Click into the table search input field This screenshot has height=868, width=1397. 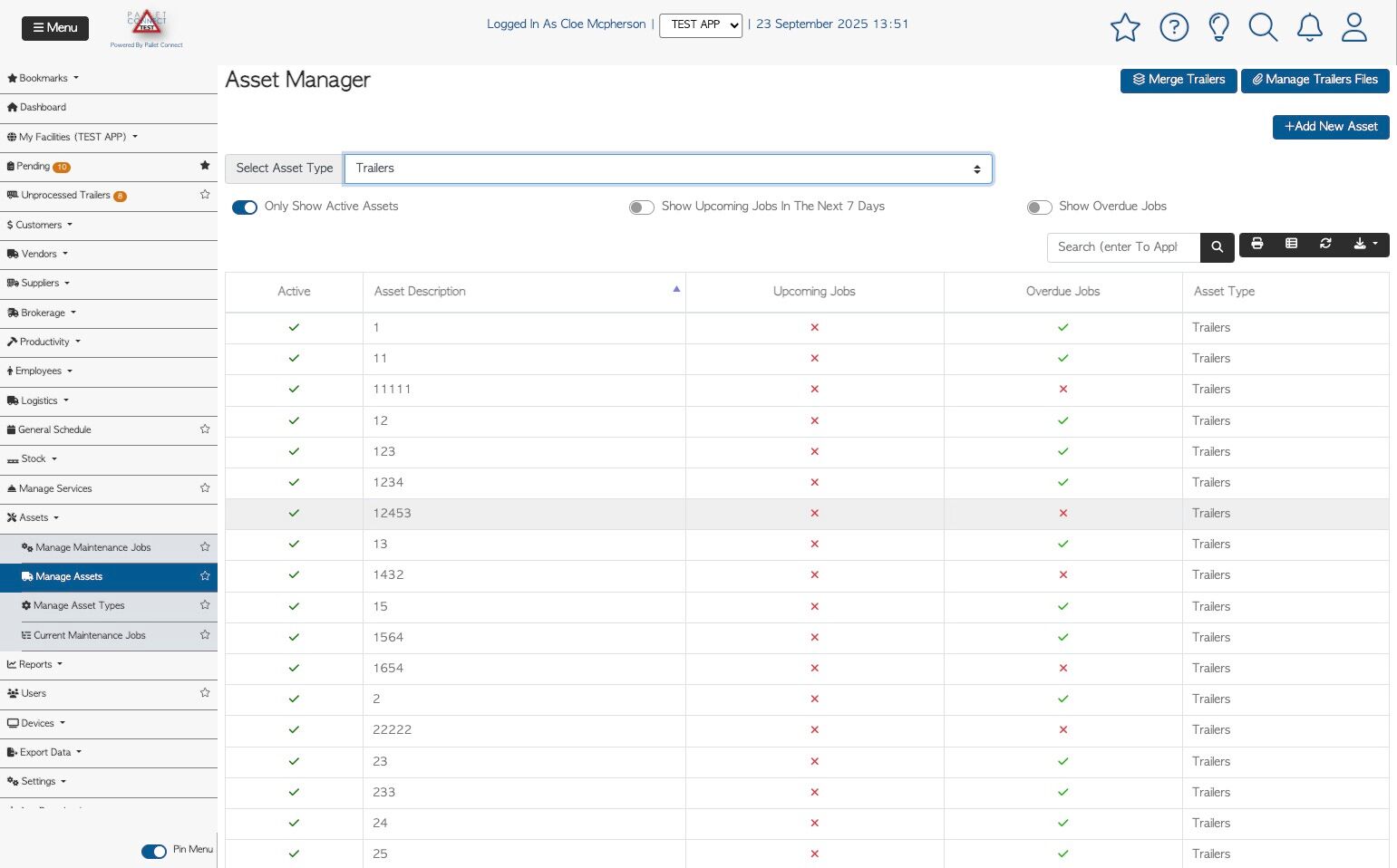[1123, 246]
